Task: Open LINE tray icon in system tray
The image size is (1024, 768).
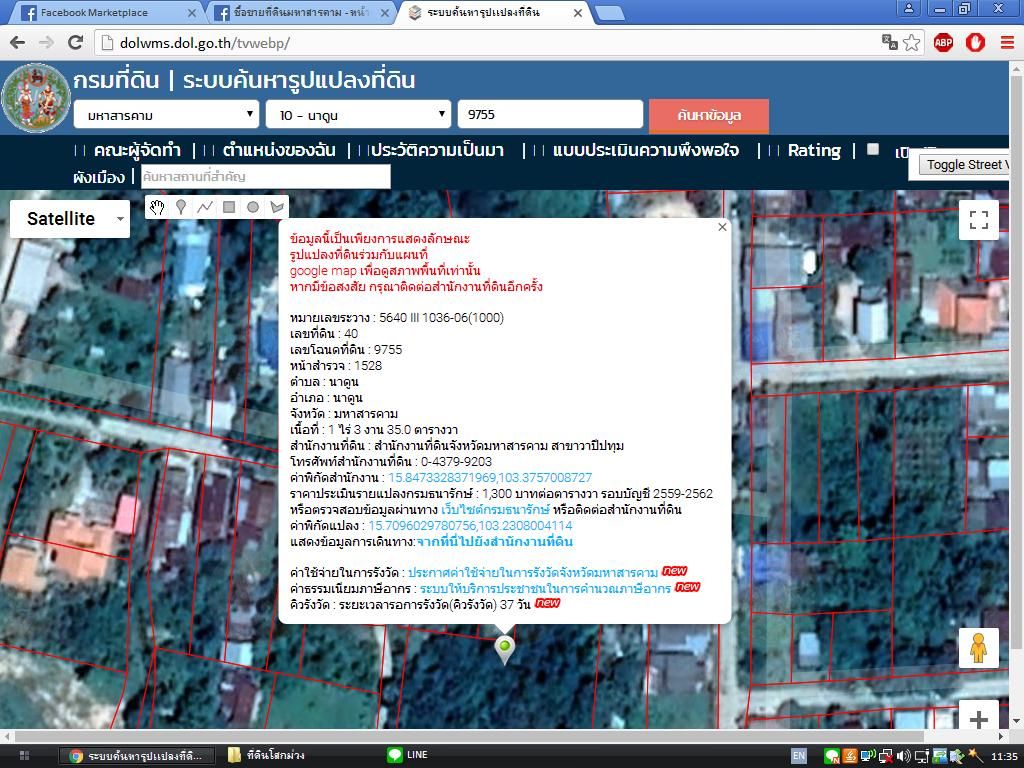Action: pos(831,756)
